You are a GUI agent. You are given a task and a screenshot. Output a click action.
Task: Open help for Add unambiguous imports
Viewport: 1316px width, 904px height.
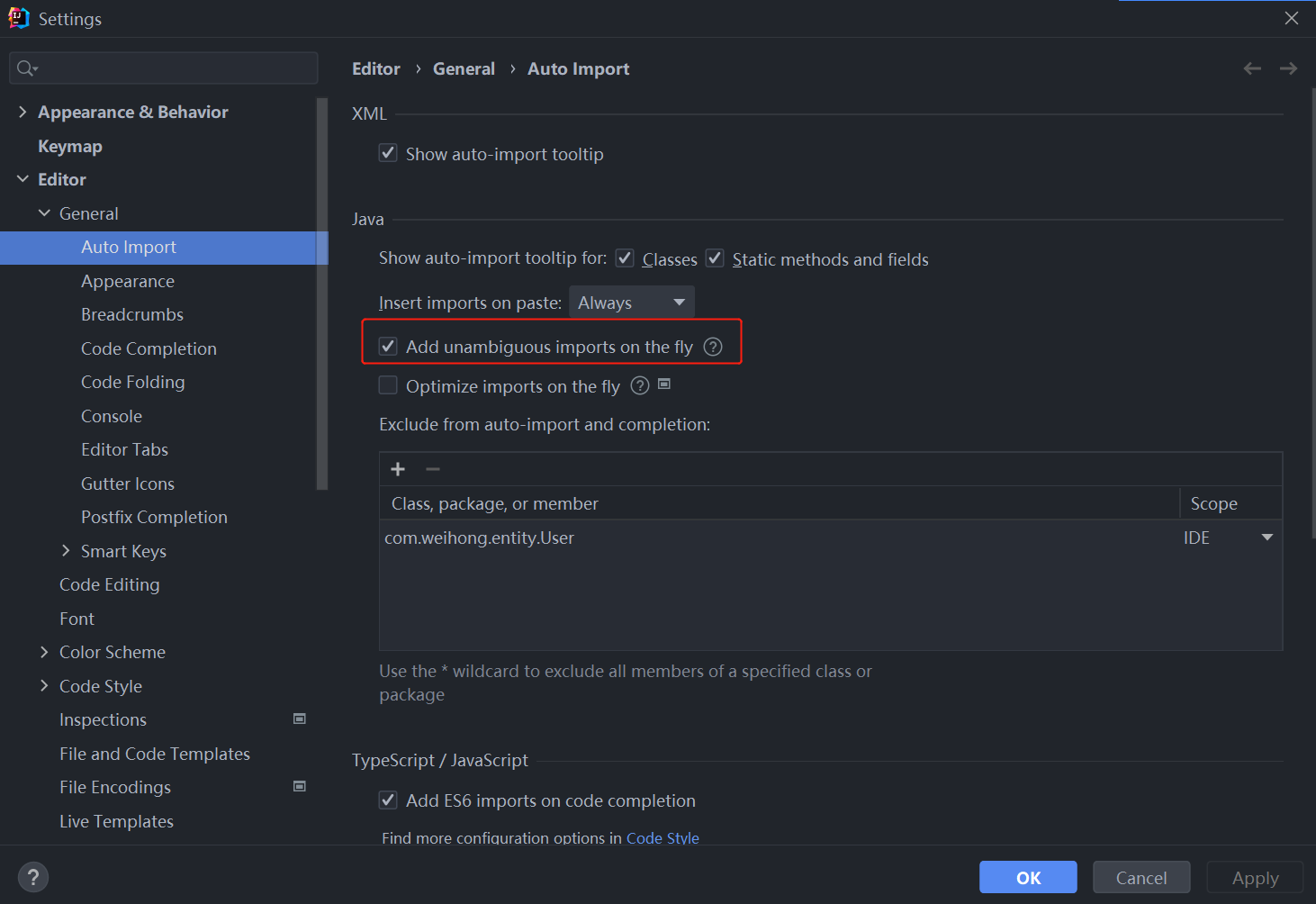point(713,347)
